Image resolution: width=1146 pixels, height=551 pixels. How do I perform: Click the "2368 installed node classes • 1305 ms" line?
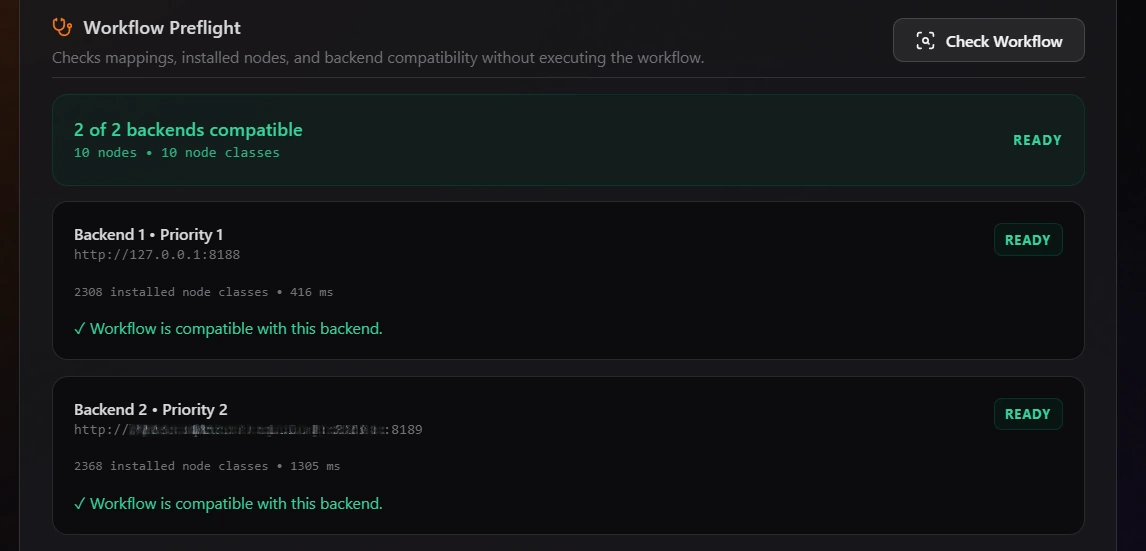[x=207, y=466]
